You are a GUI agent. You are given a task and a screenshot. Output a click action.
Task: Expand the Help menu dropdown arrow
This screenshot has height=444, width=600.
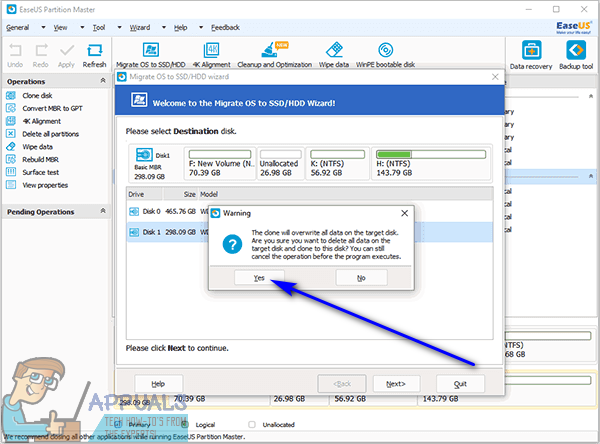[201, 28]
